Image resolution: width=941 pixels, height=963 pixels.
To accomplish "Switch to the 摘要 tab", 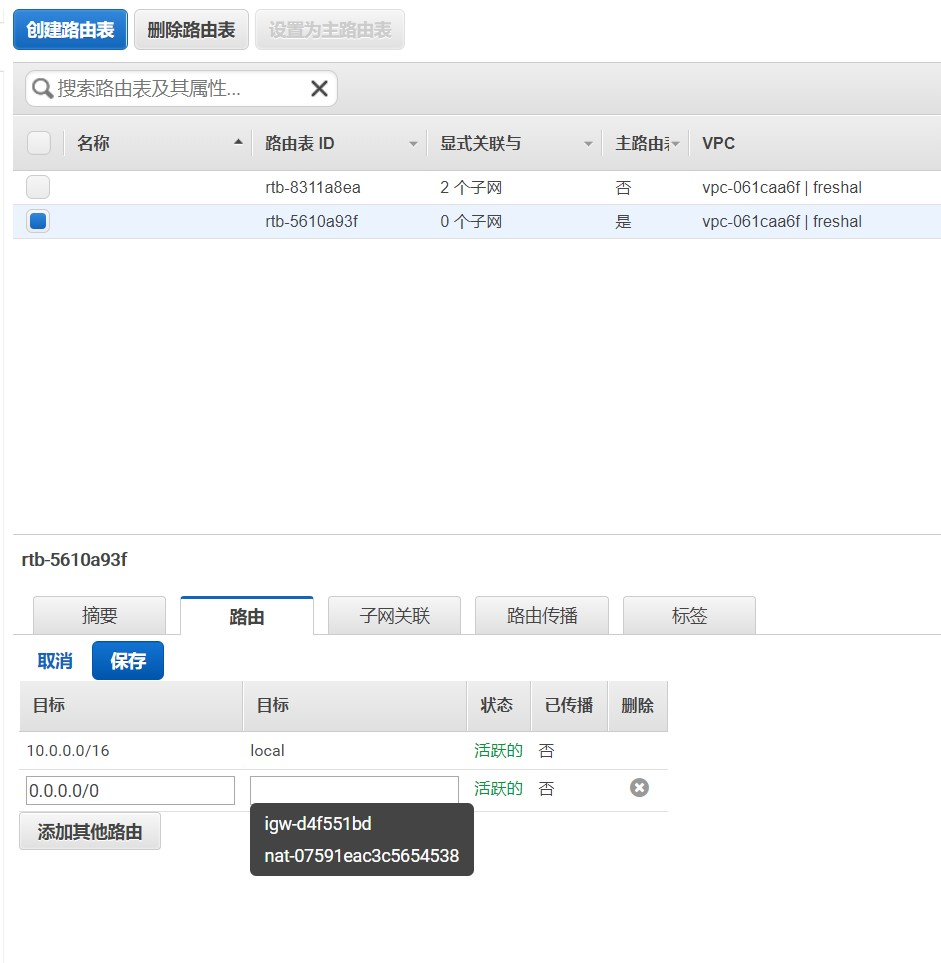I will pyautogui.click(x=99, y=616).
